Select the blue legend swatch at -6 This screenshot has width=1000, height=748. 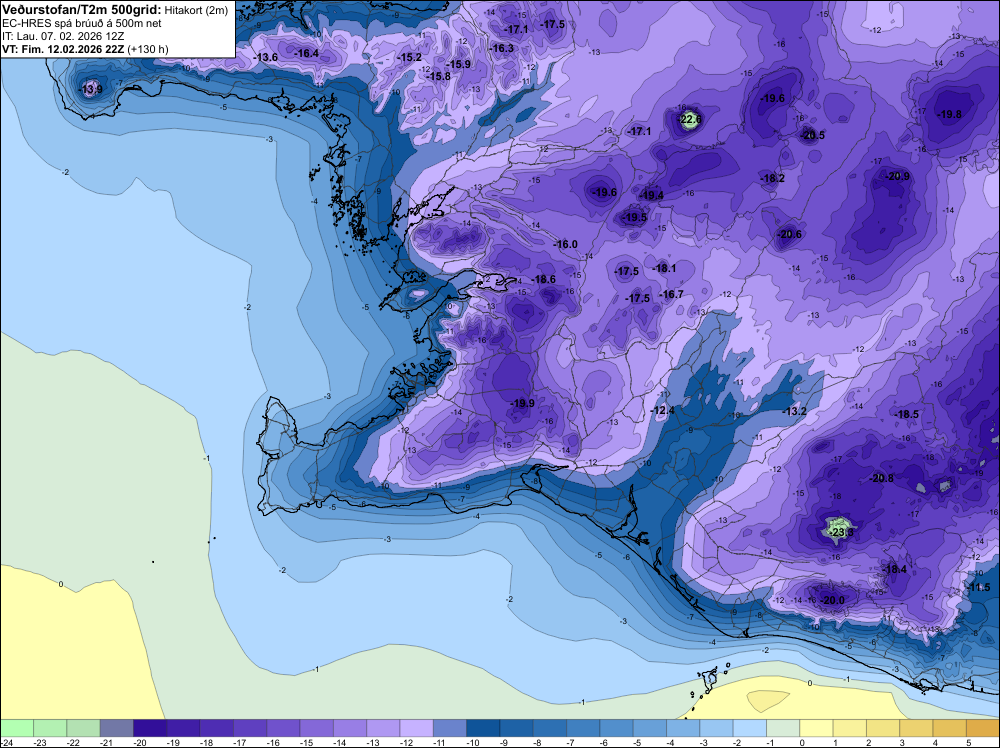point(616,728)
